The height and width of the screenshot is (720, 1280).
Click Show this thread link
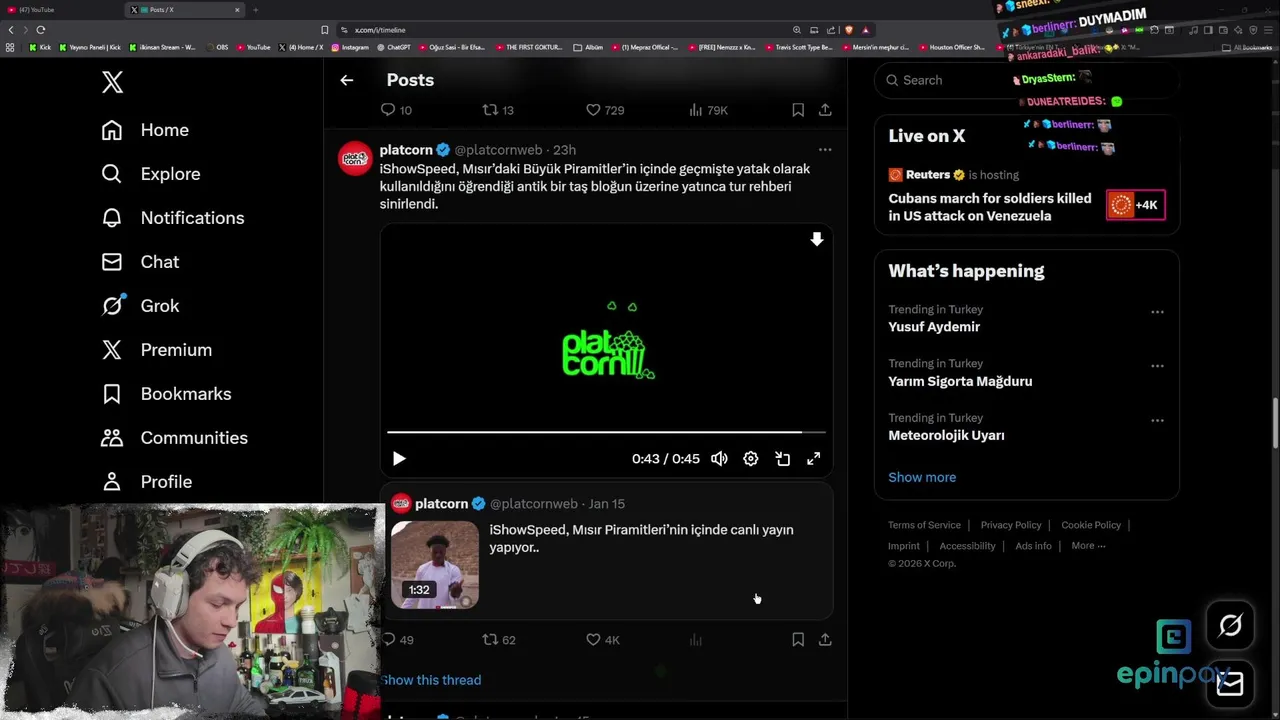tap(431, 680)
